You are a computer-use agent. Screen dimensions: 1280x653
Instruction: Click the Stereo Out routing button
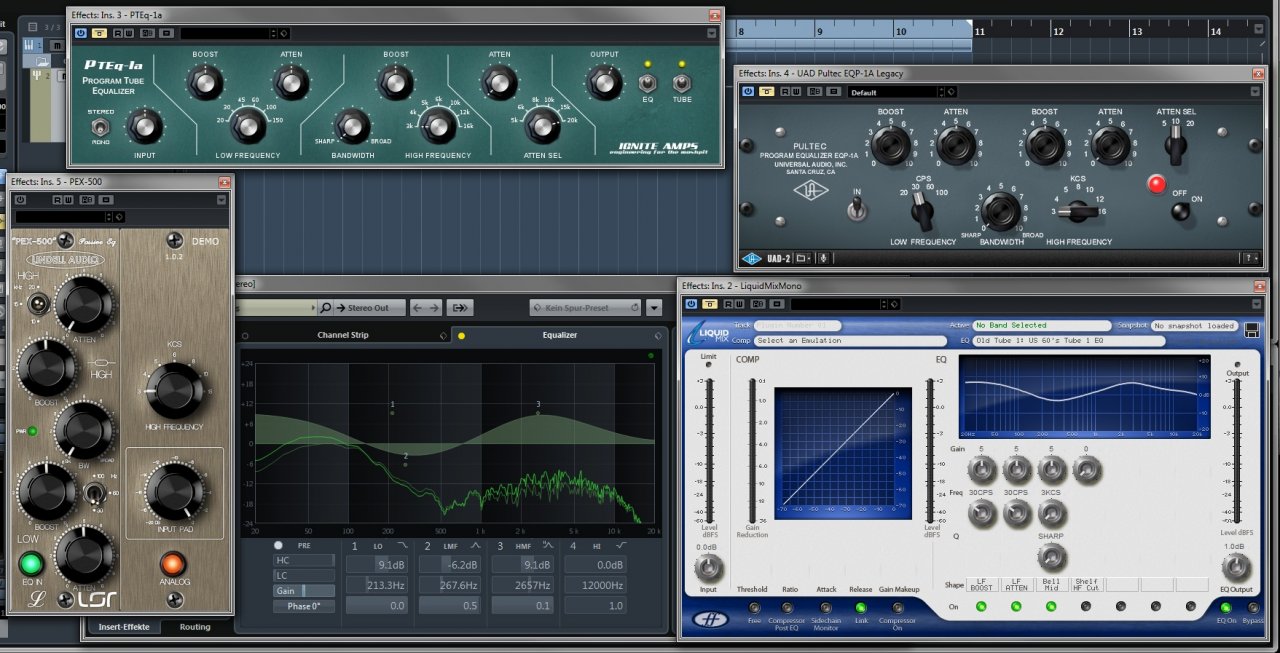[x=370, y=307]
